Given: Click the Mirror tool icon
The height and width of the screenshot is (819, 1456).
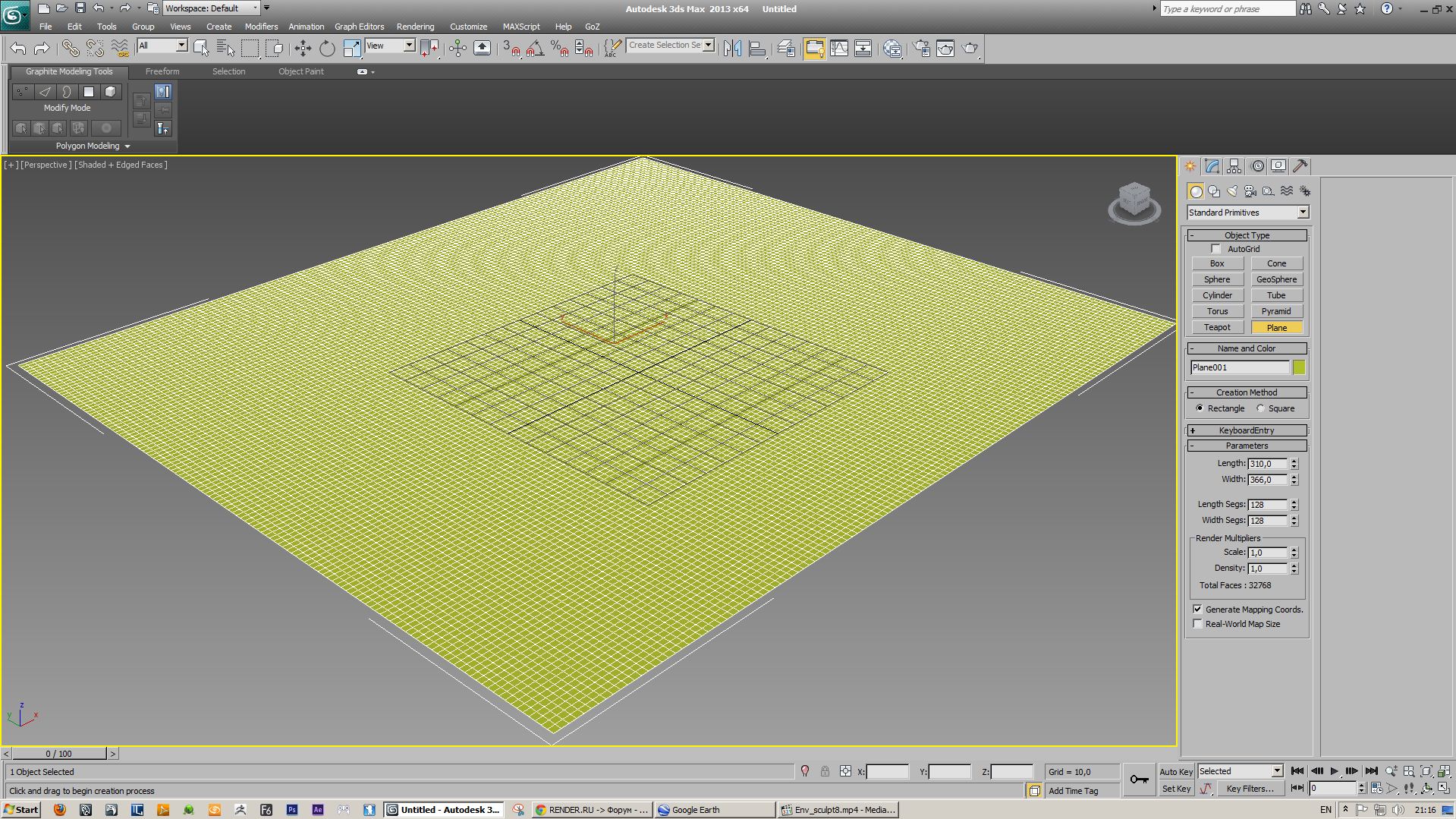Looking at the screenshot, I should click(x=732, y=49).
